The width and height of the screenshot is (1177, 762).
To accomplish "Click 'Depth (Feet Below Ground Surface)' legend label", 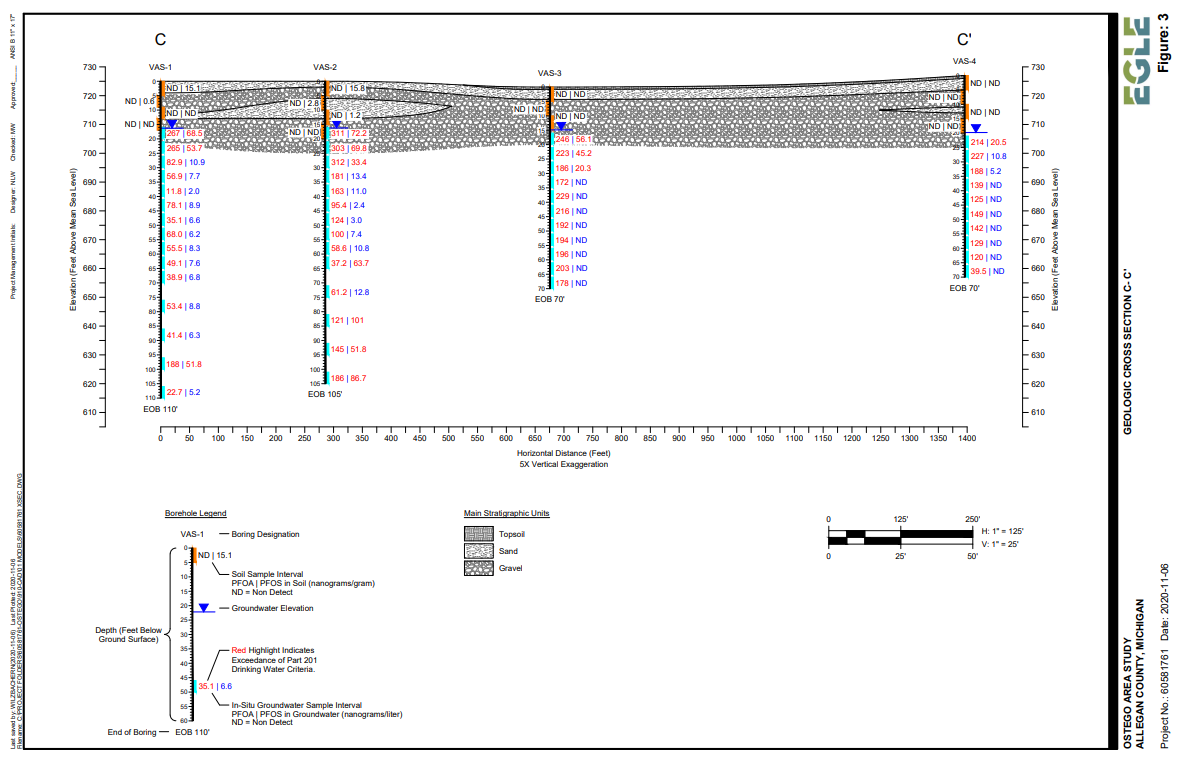I will pyautogui.click(x=128, y=635).
